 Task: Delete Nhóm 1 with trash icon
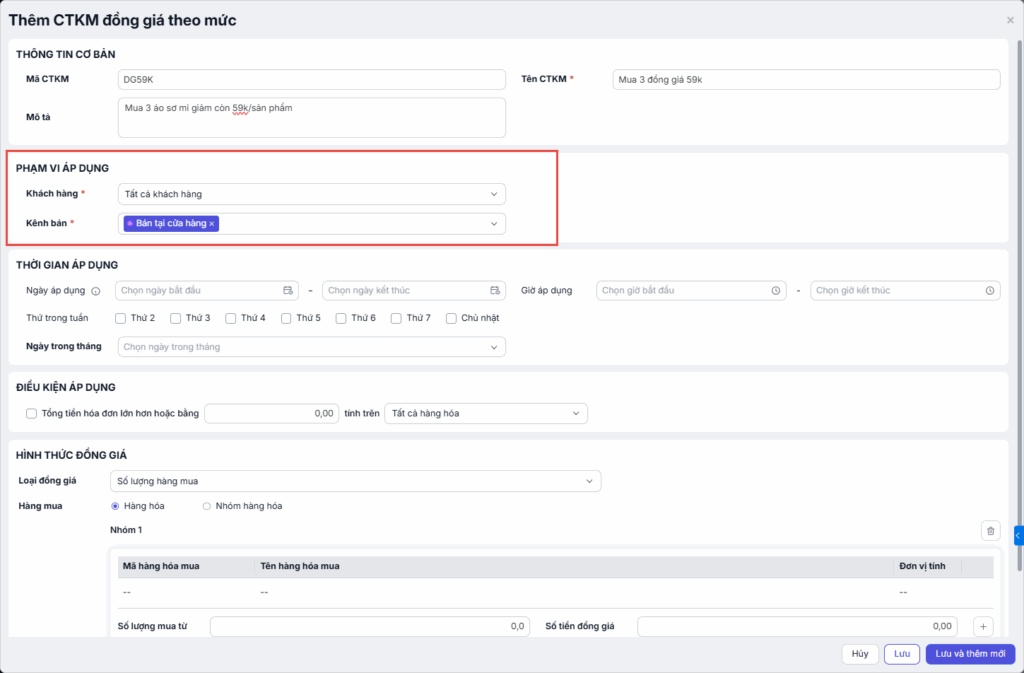[x=990, y=531]
